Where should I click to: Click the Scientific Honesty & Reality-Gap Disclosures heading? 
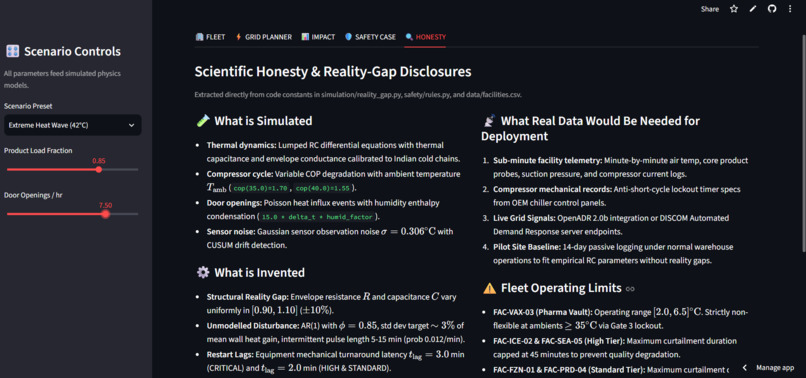tap(333, 72)
